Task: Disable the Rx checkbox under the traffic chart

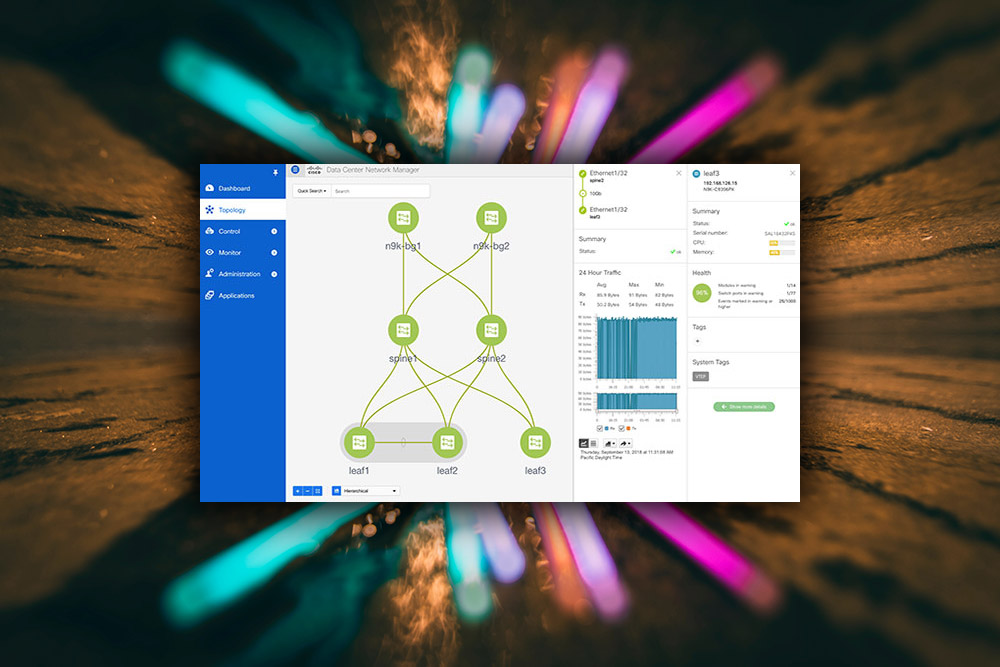Action: pyautogui.click(x=599, y=428)
